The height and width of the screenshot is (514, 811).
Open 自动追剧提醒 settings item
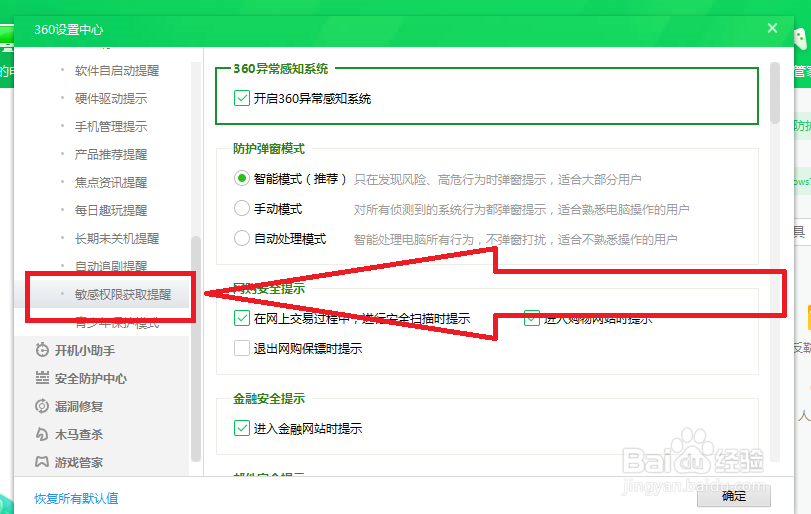111,266
